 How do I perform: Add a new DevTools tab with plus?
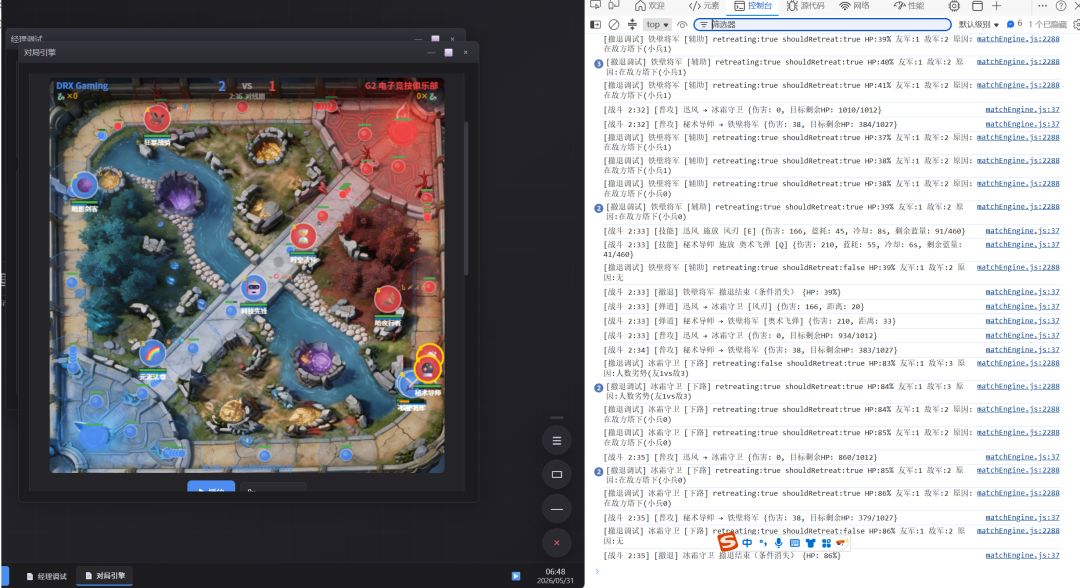pos(997,6)
